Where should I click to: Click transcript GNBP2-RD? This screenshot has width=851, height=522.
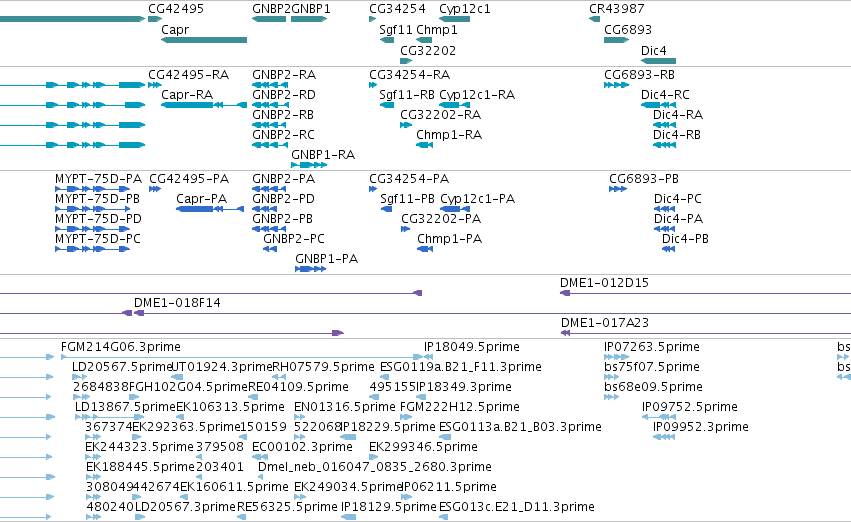coord(284,95)
